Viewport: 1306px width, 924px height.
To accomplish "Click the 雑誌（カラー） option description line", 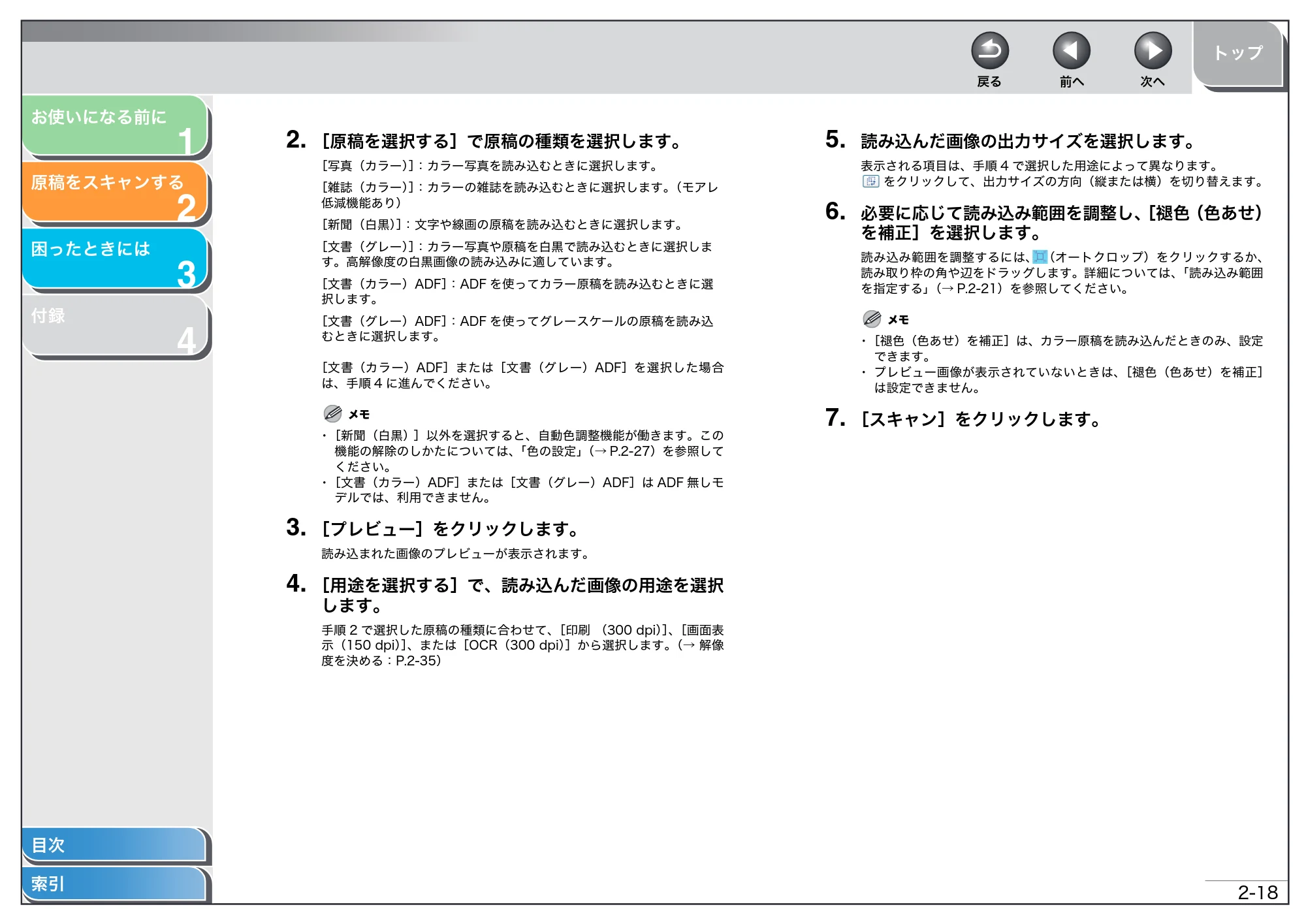I will coord(520,195).
